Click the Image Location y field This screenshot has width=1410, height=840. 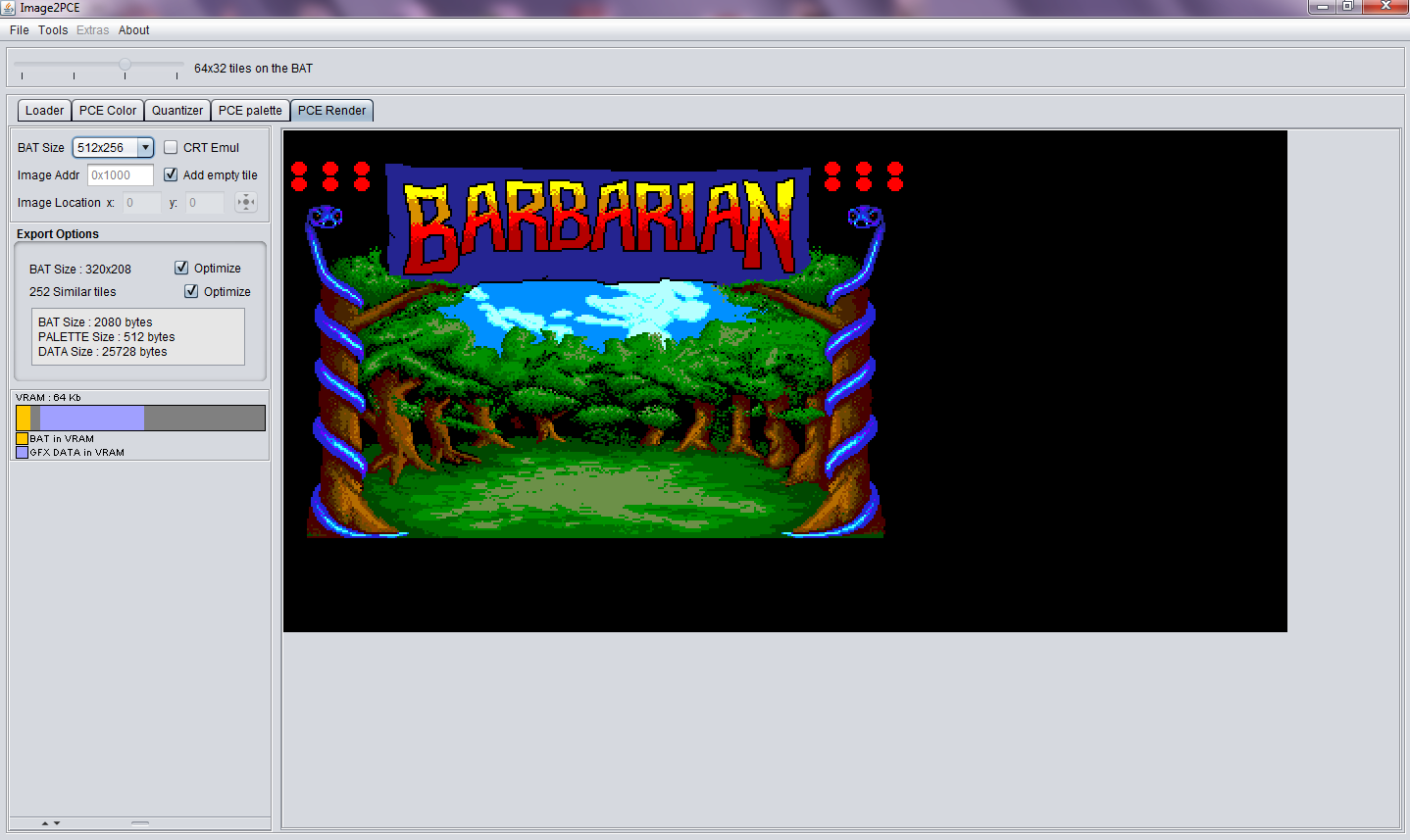[205, 203]
